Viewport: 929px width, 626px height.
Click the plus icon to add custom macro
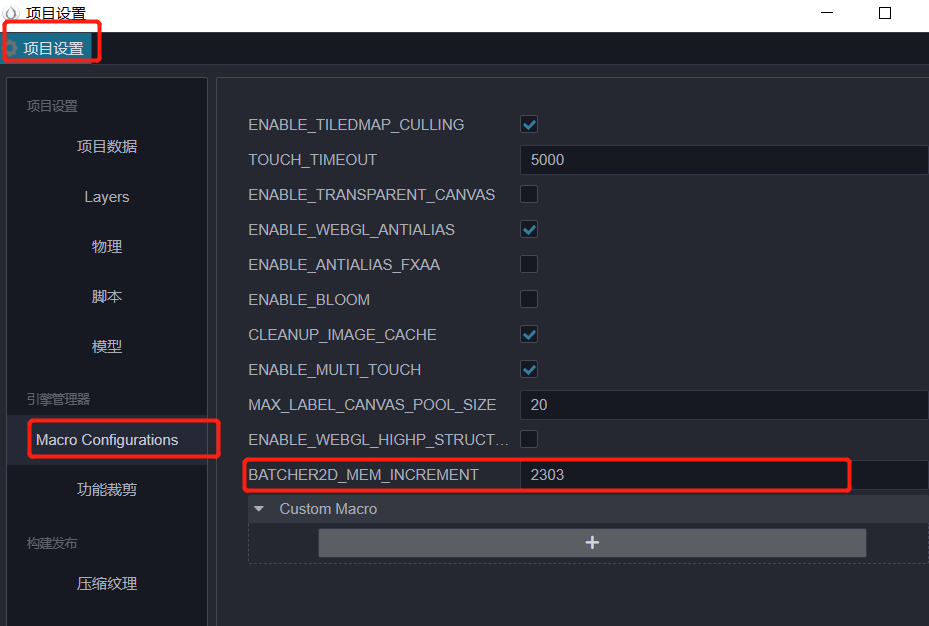[x=592, y=542]
